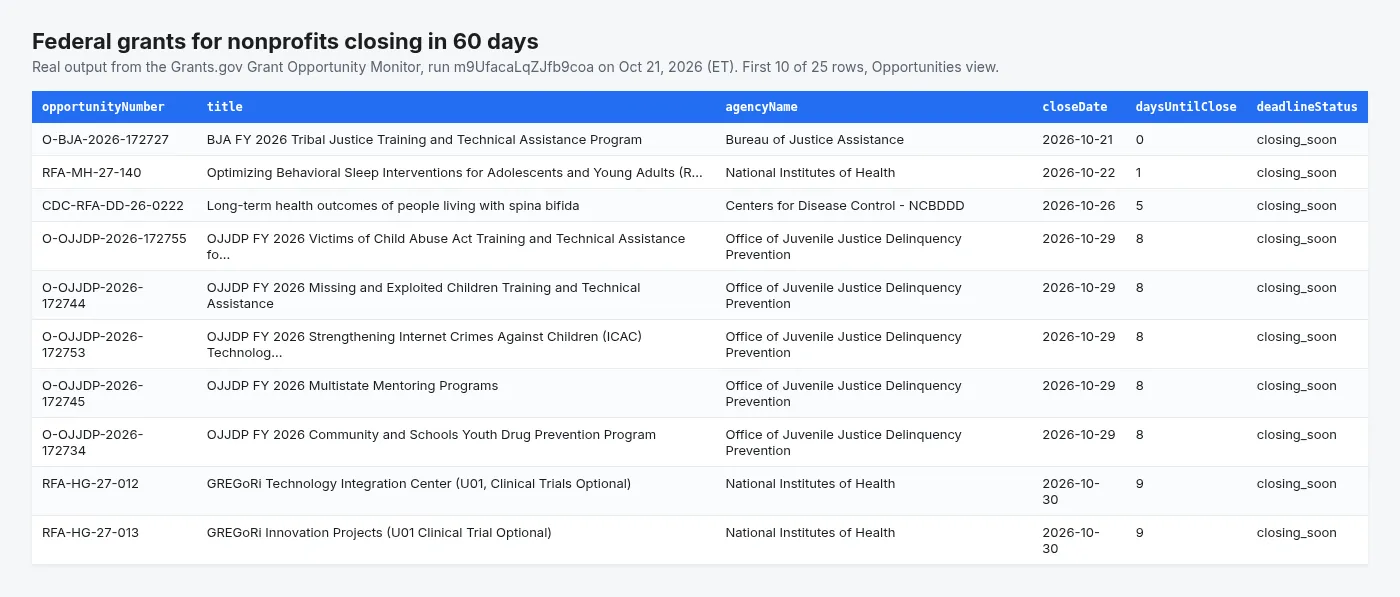Click close date 2026-10-26

tap(1078, 206)
